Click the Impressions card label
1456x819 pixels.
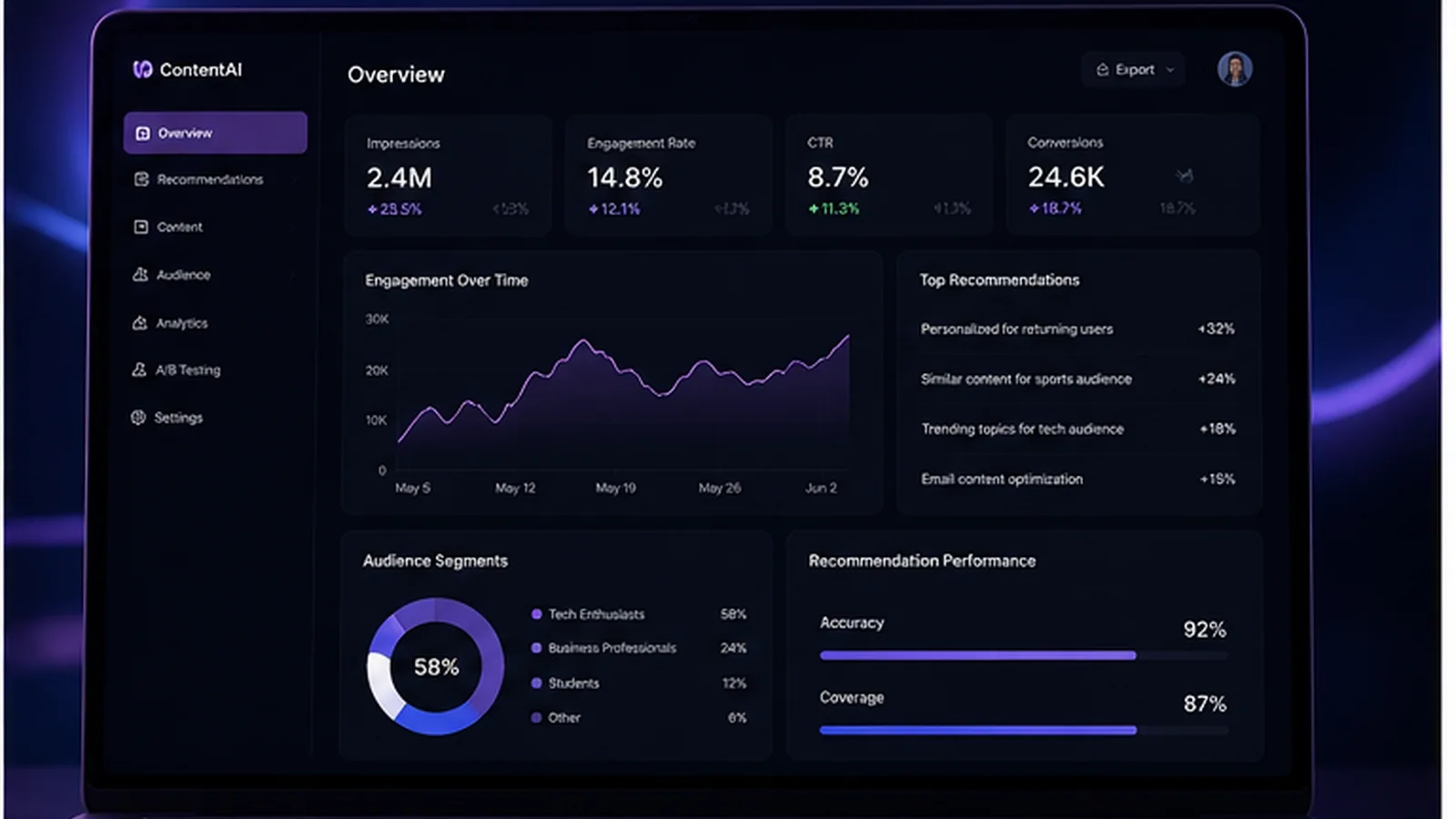tap(403, 143)
